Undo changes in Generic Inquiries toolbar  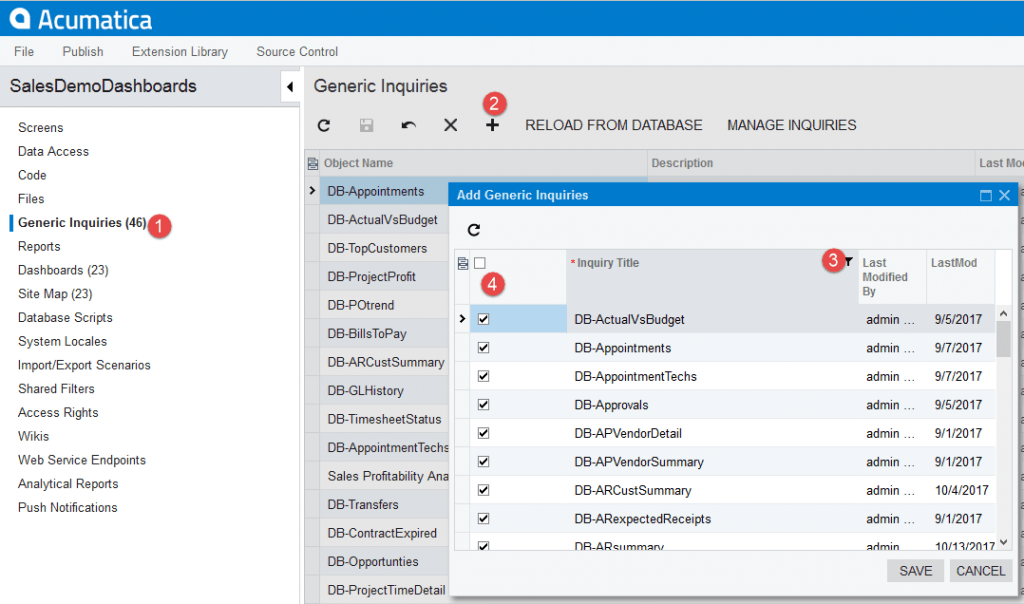[x=409, y=125]
